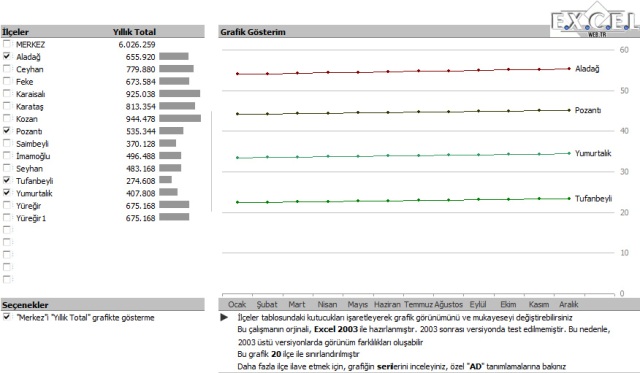
Task: Select the Grafik Gösterim header bar
Action: coord(384,32)
